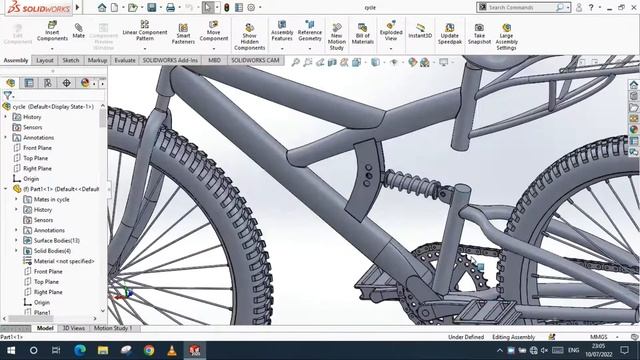The image size is (640, 360).
Task: Open the Layout tab
Action: pos(44,60)
